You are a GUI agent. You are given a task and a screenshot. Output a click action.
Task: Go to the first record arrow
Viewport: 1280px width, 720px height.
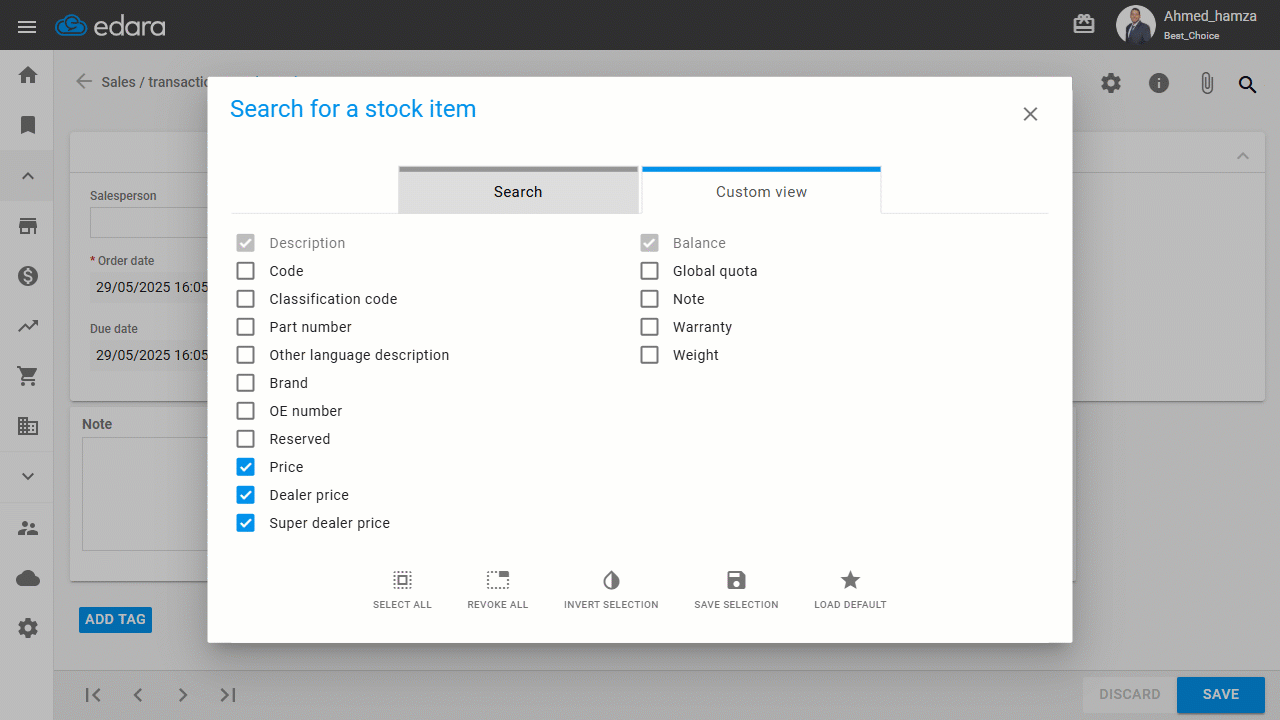click(x=93, y=695)
